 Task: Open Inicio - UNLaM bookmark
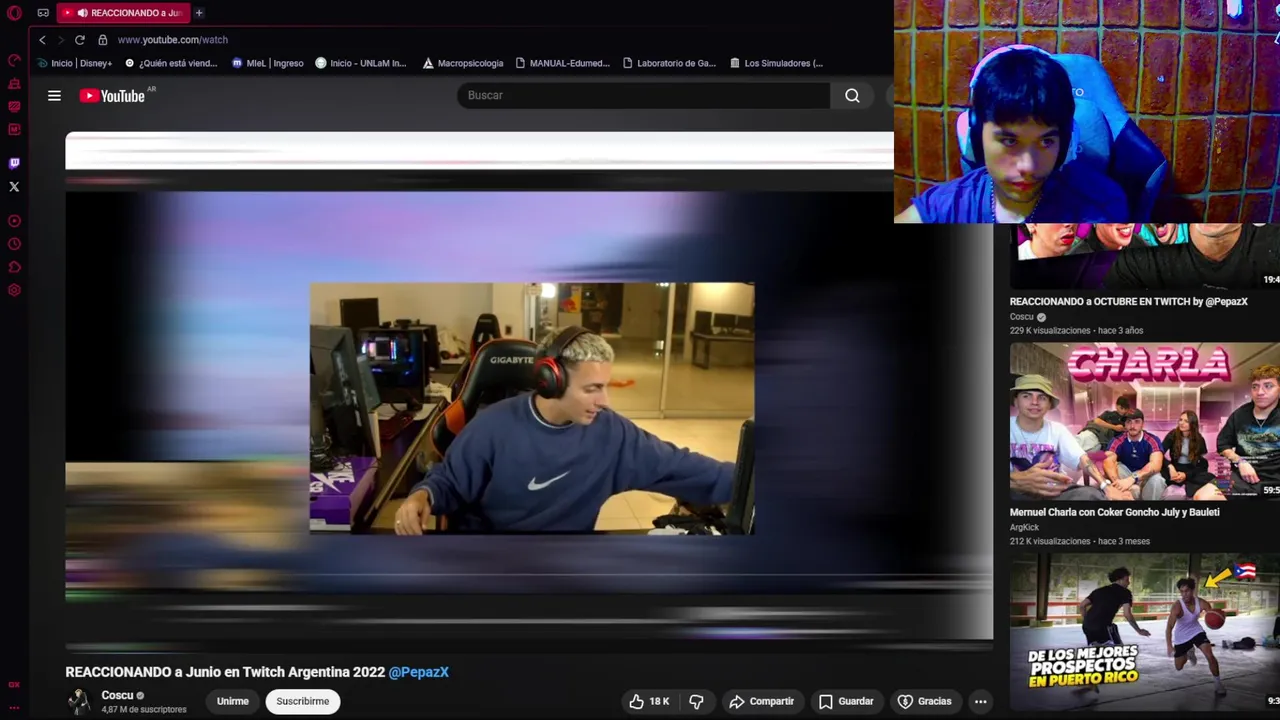click(361, 63)
